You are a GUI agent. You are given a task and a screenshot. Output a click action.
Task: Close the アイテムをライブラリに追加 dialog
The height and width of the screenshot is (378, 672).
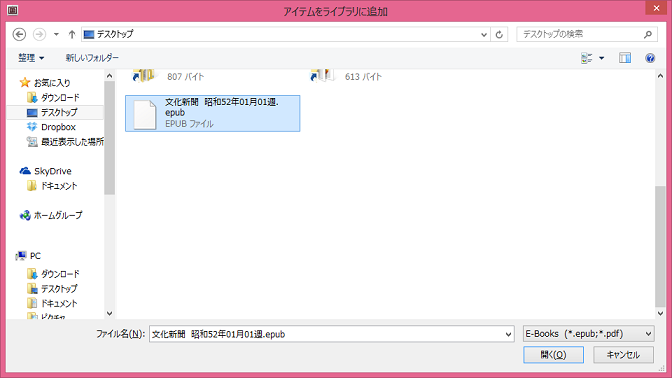(656, 8)
